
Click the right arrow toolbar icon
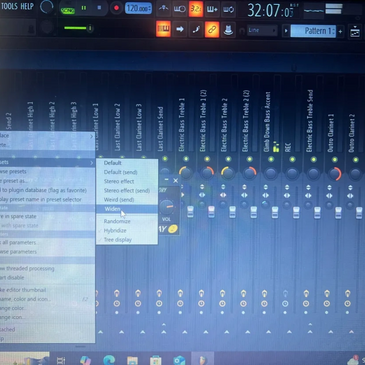pyautogui.click(x=180, y=29)
